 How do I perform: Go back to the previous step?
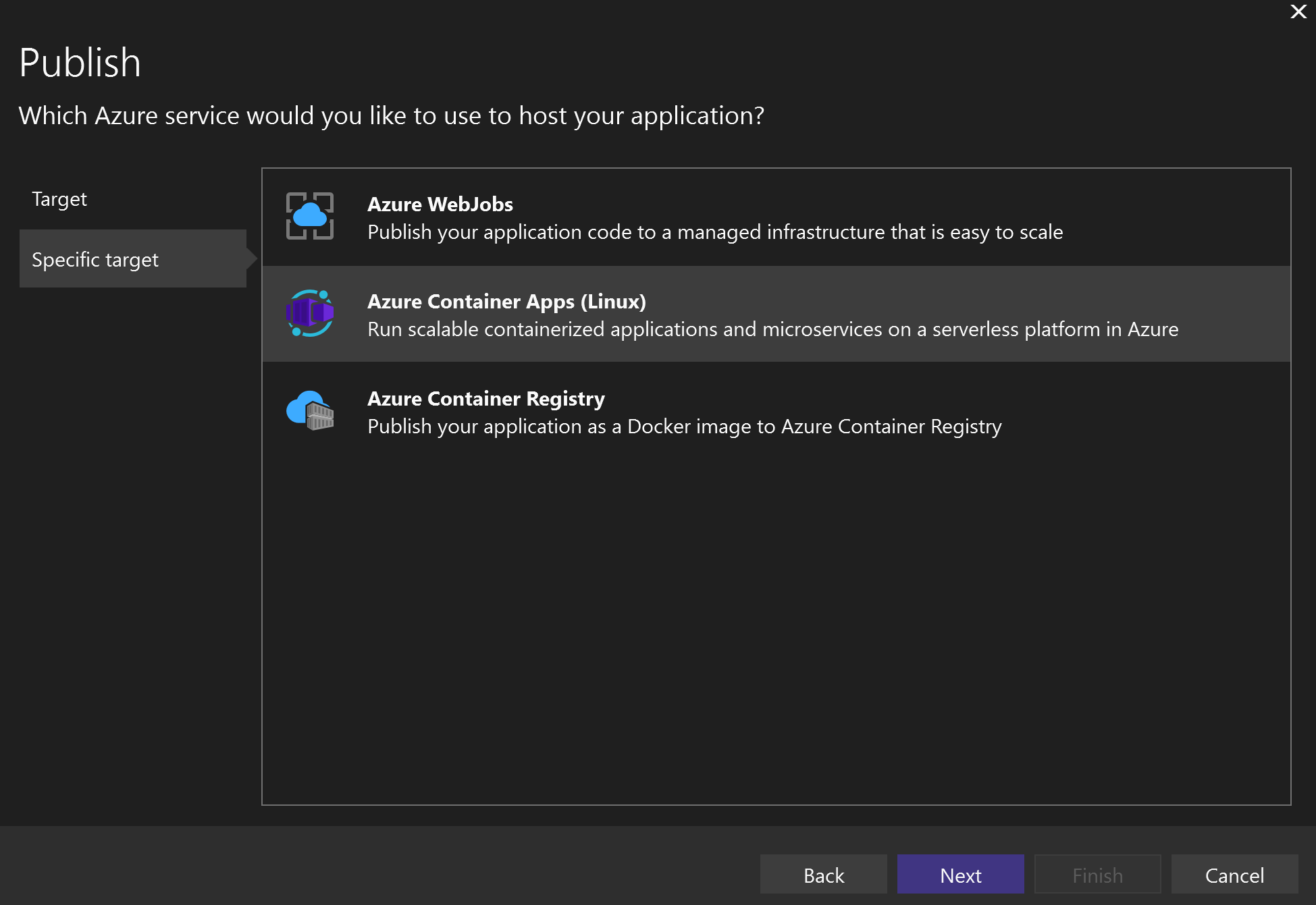824,875
